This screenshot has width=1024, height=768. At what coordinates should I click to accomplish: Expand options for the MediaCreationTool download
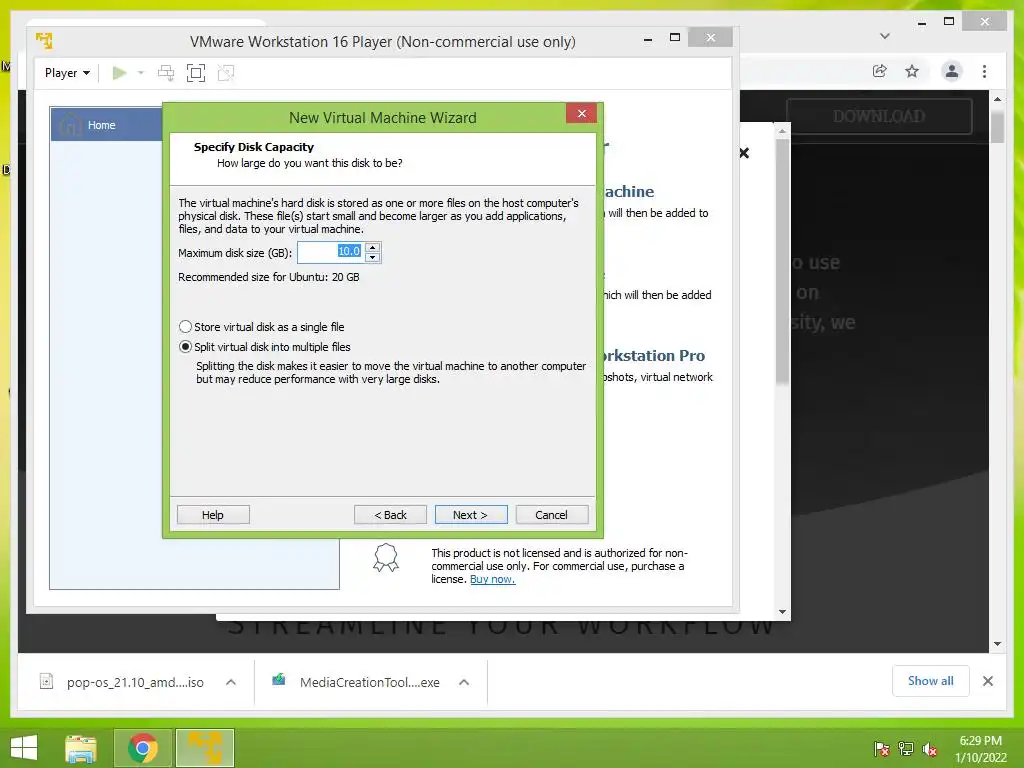464,682
